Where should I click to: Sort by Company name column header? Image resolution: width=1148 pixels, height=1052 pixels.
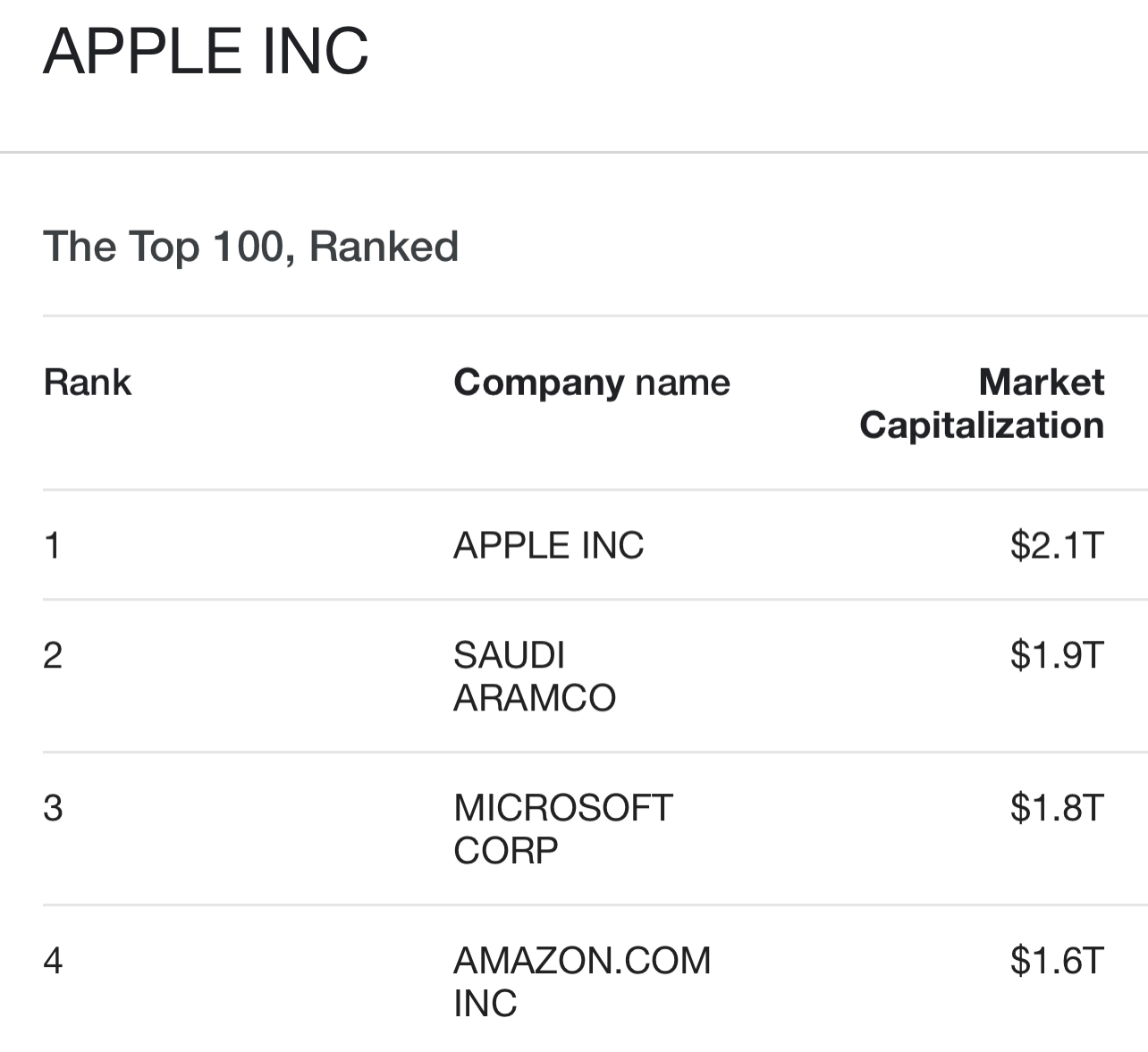591,383
